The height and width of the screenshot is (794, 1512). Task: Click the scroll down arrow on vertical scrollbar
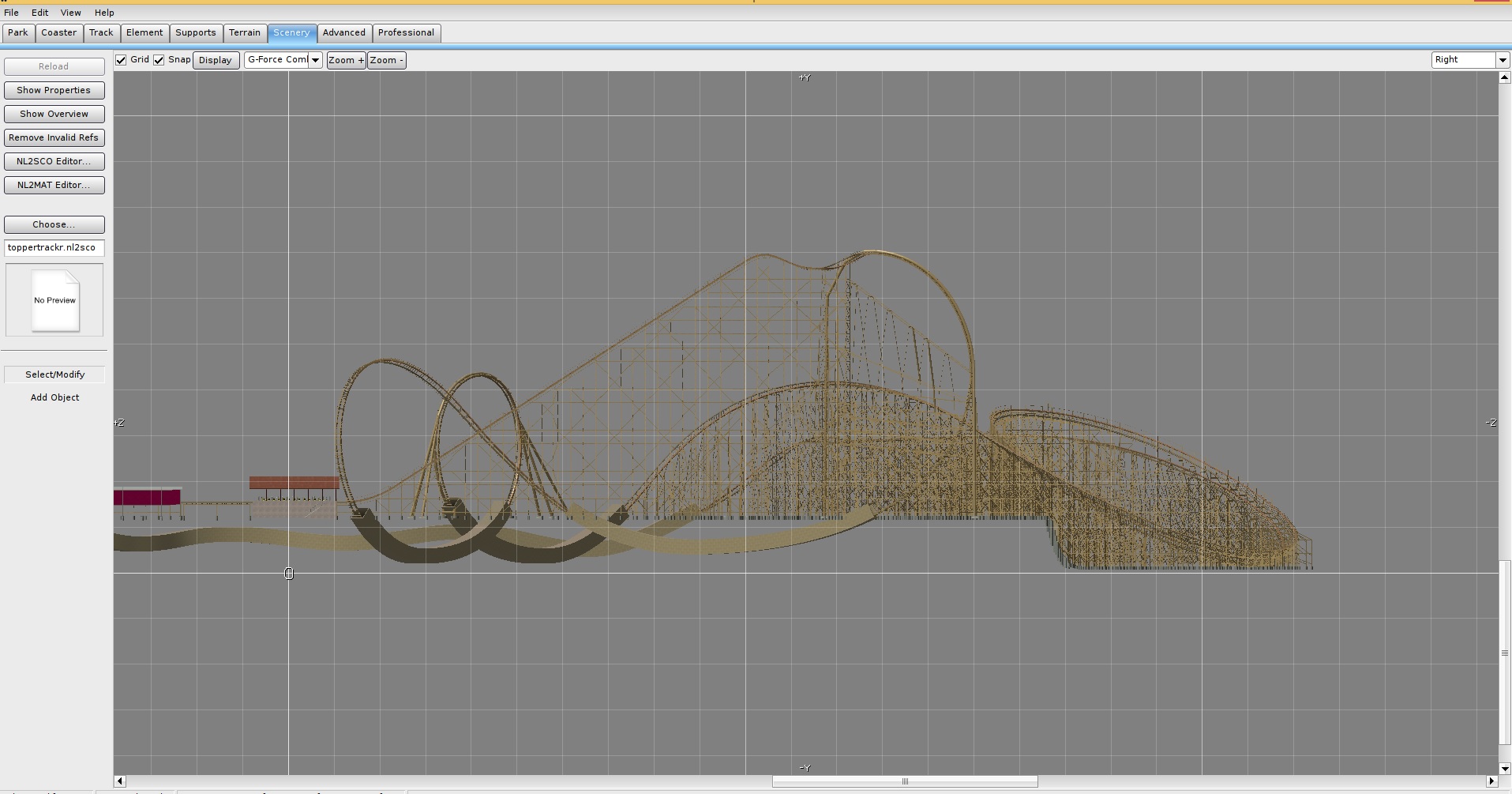click(1504, 768)
